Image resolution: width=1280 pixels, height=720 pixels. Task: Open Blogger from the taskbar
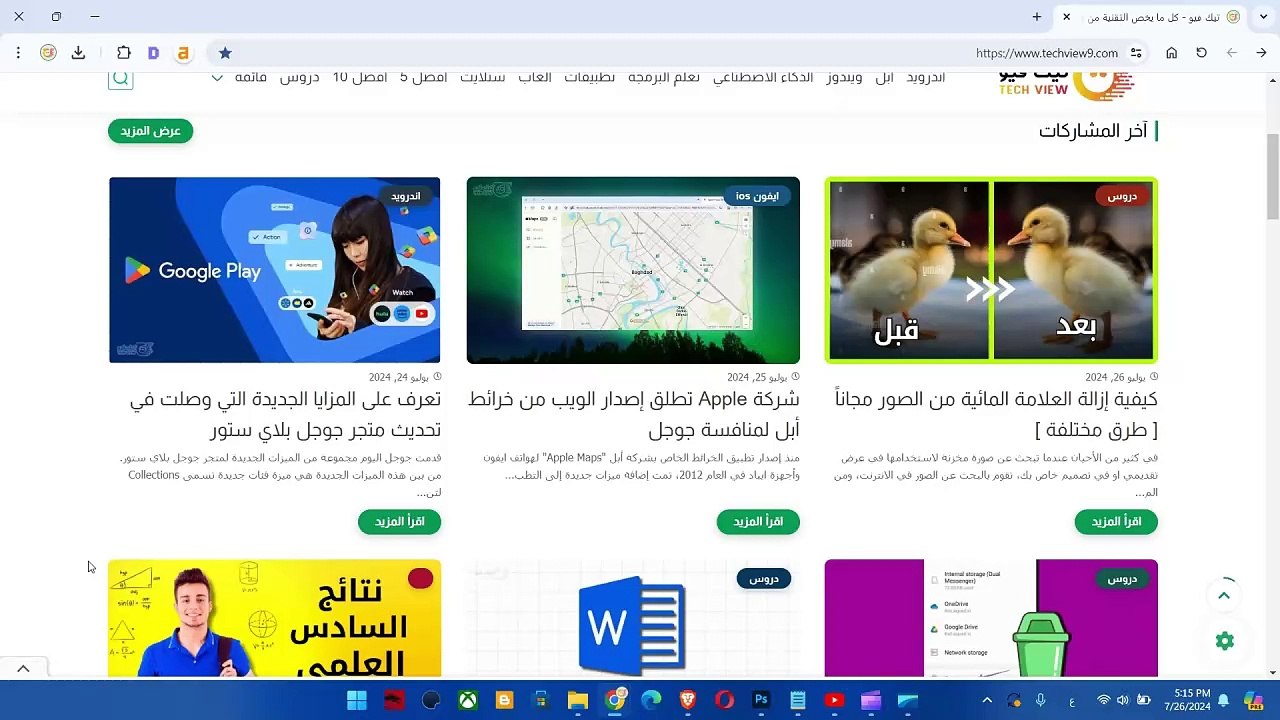click(504, 701)
